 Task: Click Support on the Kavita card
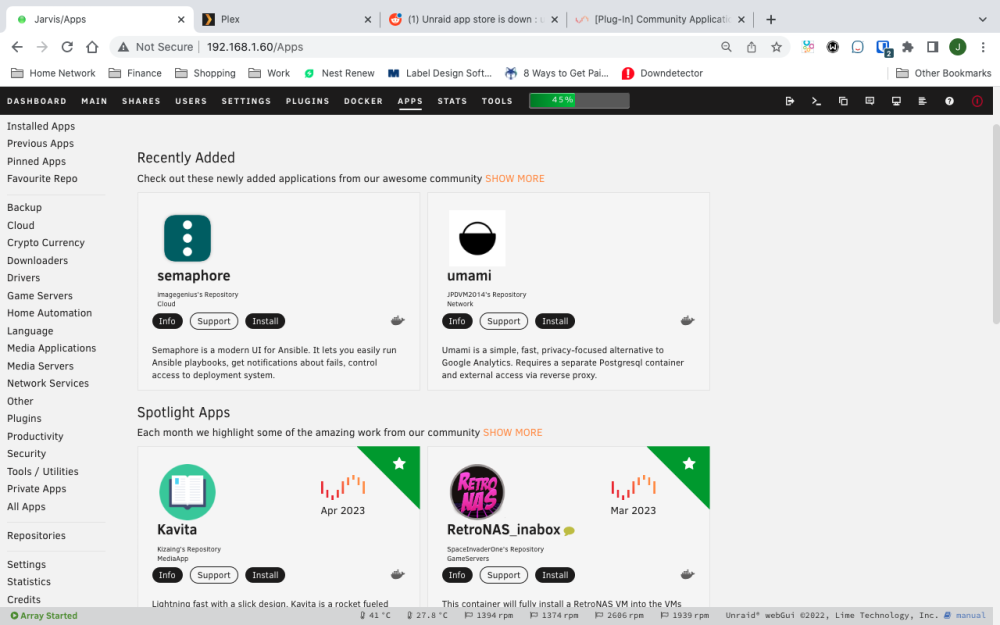pos(214,575)
